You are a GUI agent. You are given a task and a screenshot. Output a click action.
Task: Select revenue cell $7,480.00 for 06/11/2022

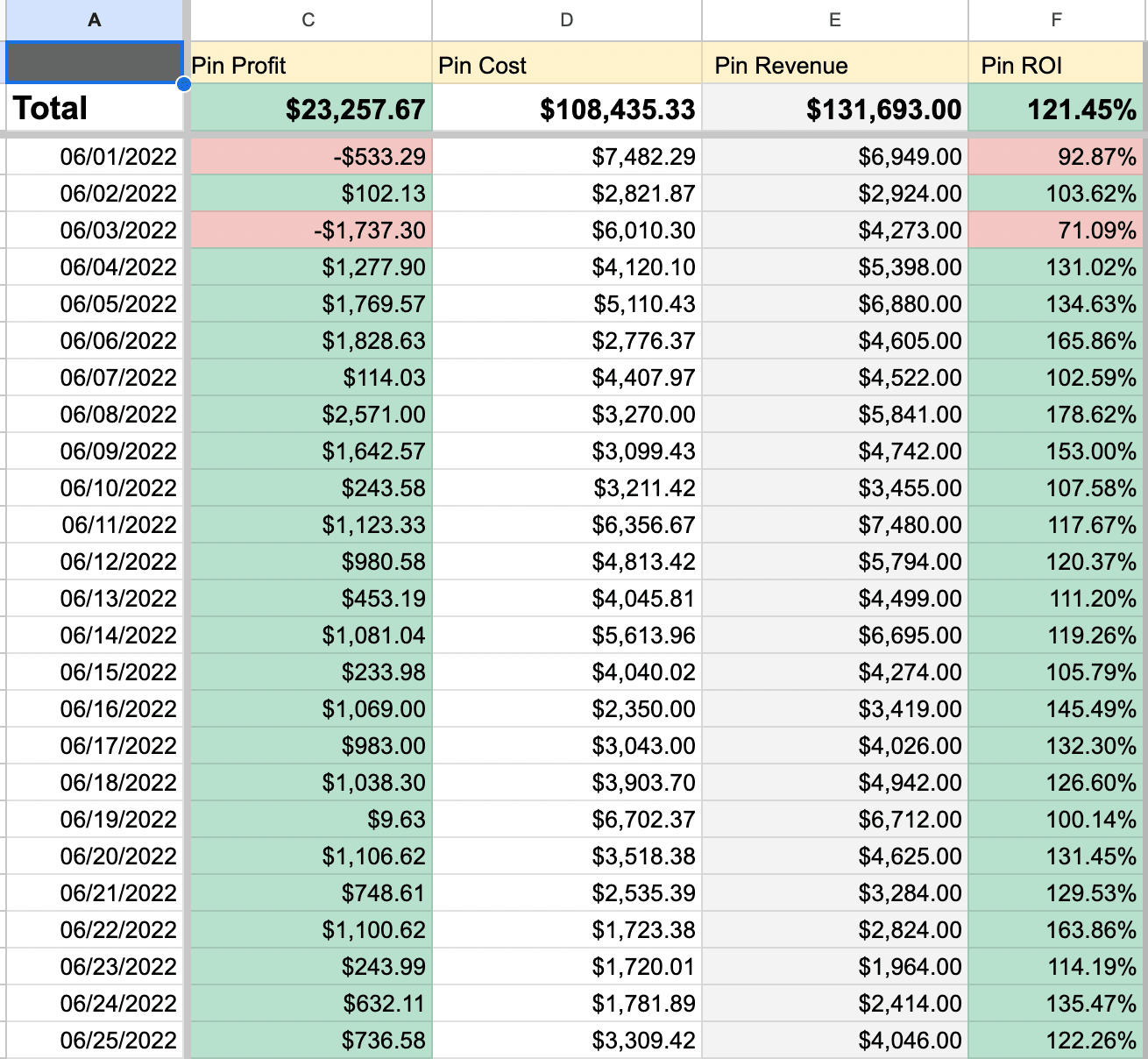click(834, 525)
